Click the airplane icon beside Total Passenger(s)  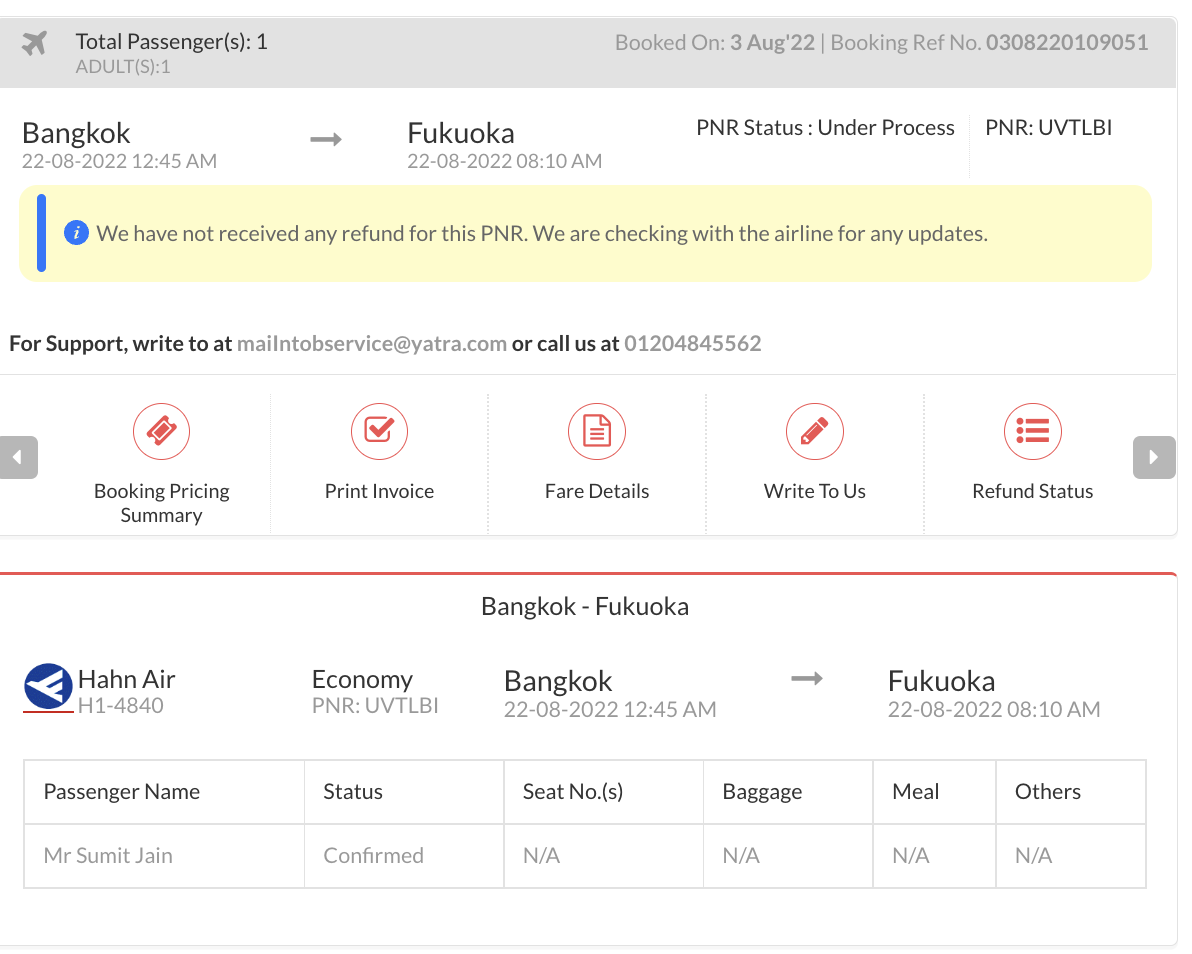(x=34, y=43)
